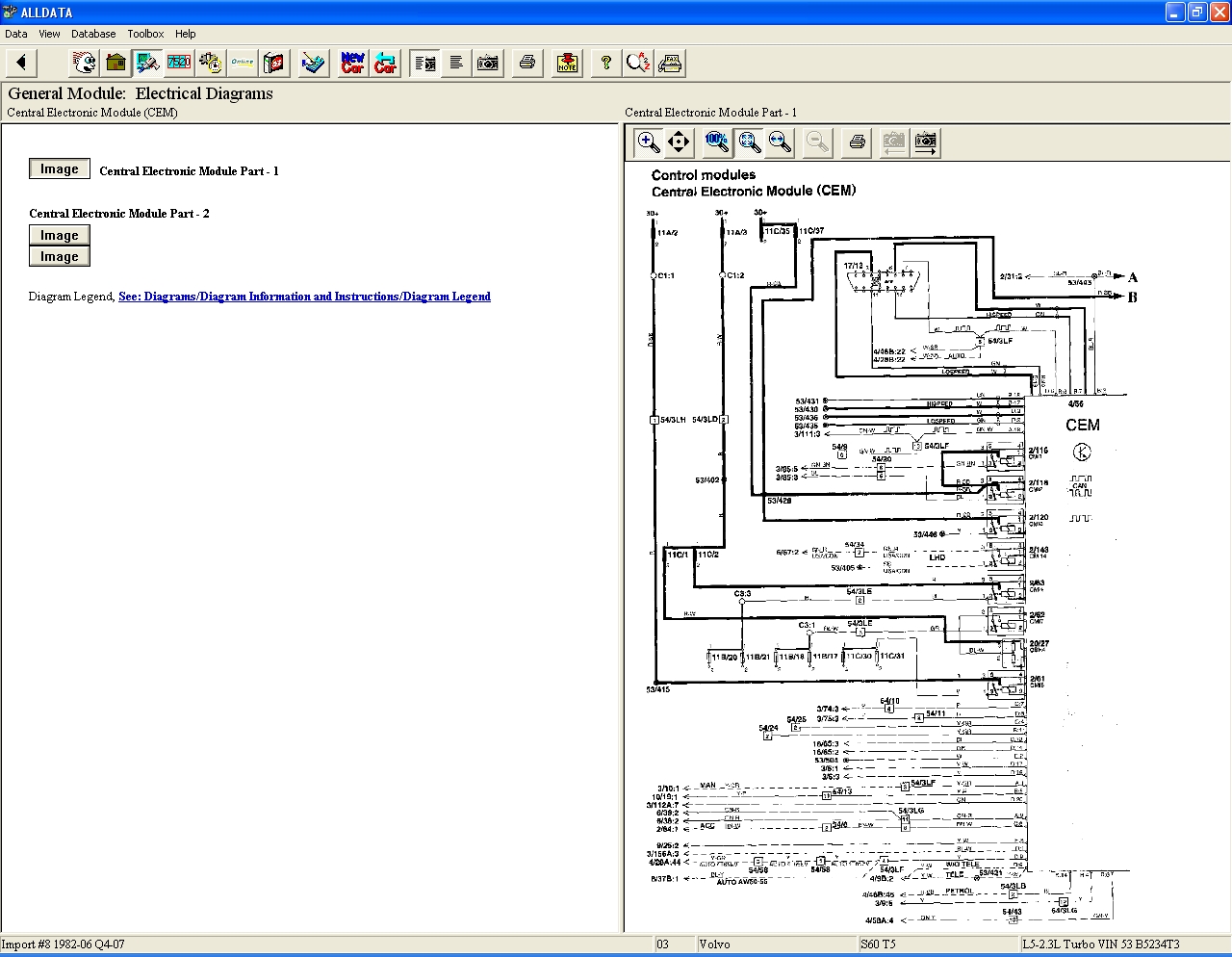Click Image button for CEM Part - 1
1232x957 pixels.
tap(60, 169)
